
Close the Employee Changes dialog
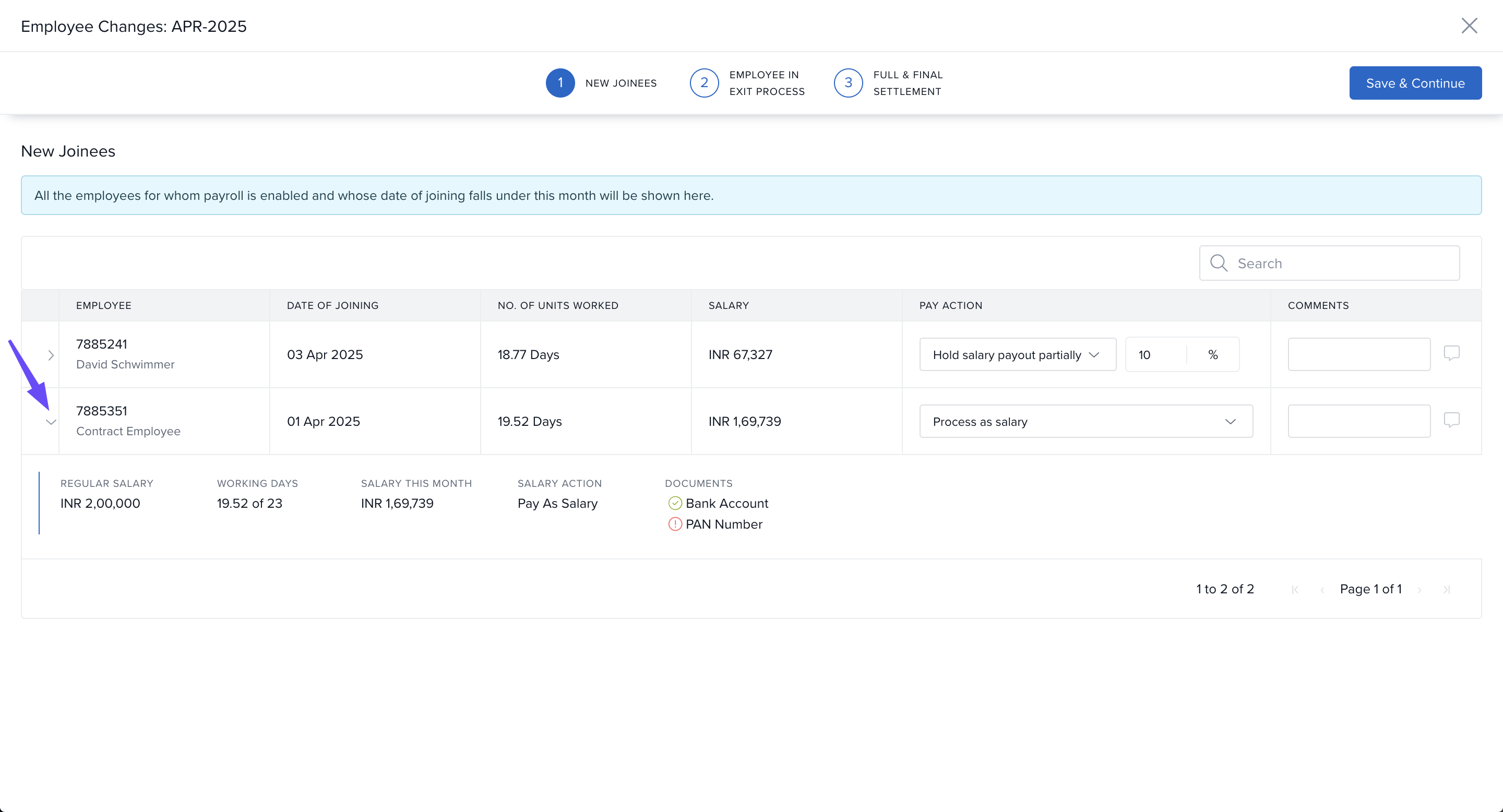[x=1469, y=26]
